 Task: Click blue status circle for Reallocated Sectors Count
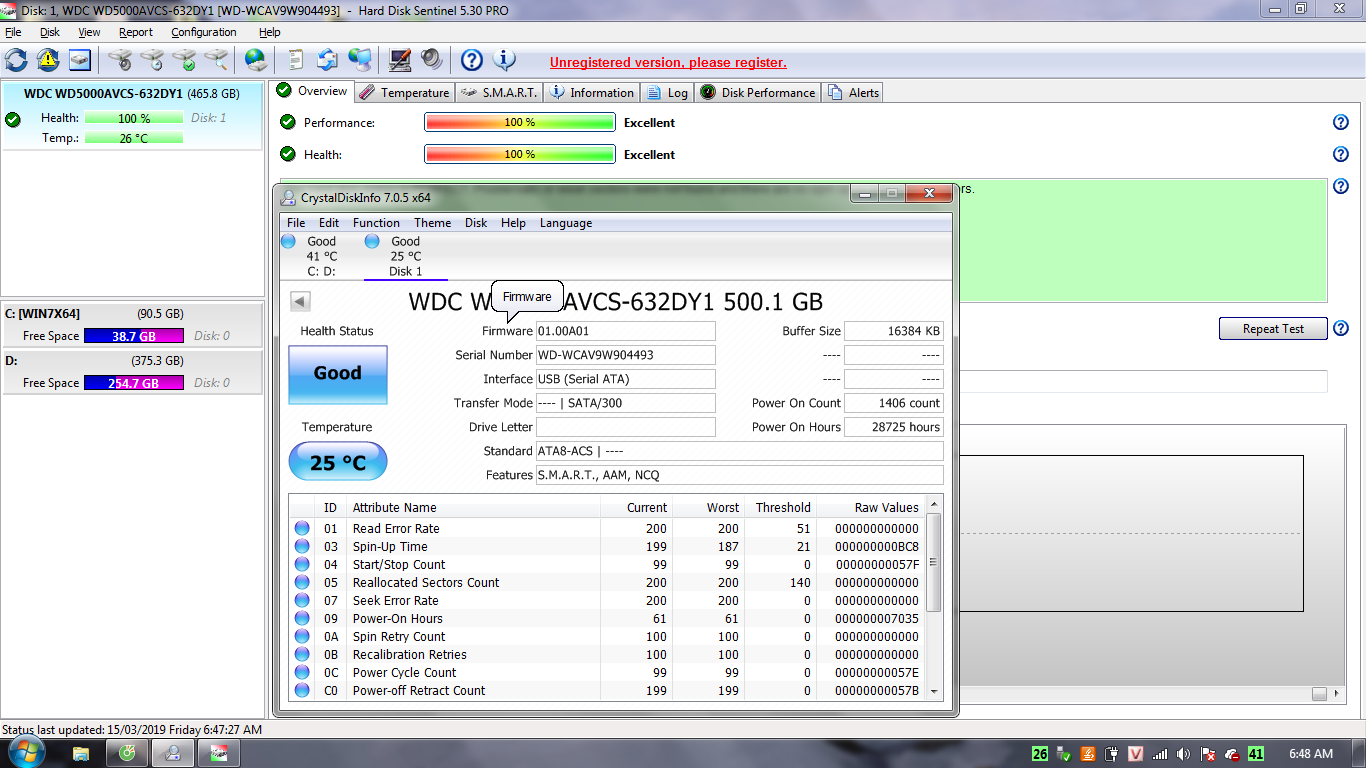(x=301, y=582)
